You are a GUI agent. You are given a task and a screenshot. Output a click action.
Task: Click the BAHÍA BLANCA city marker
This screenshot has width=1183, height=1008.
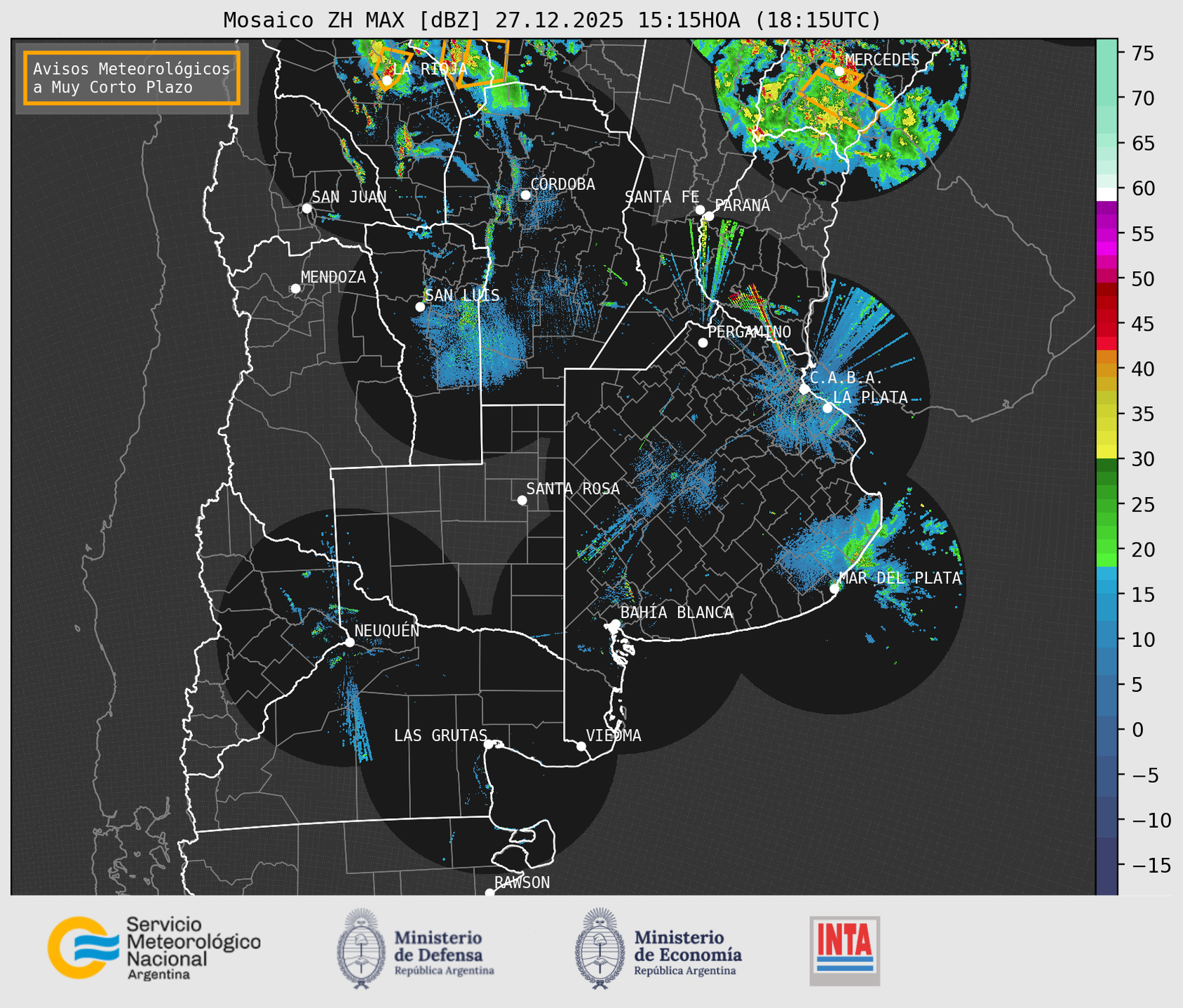pyautogui.click(x=615, y=624)
